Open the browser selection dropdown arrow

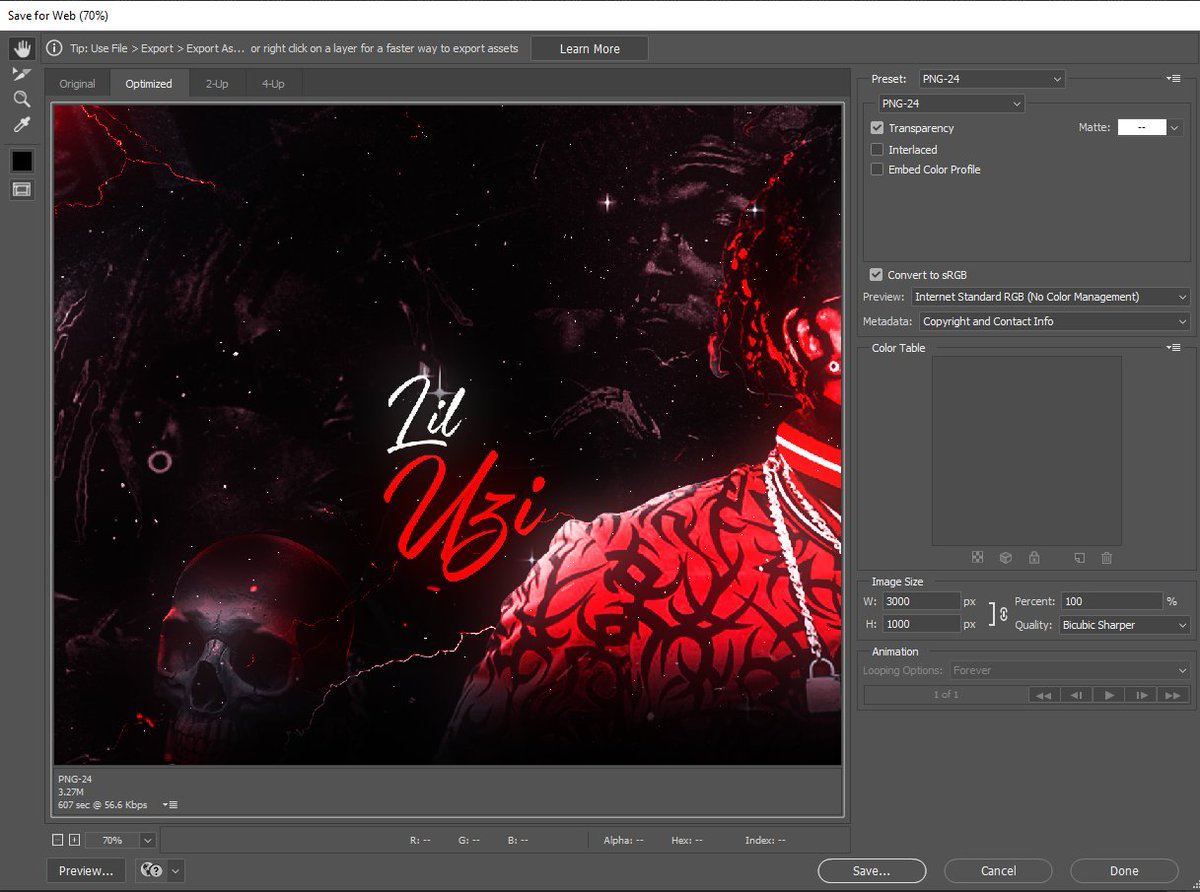click(176, 871)
